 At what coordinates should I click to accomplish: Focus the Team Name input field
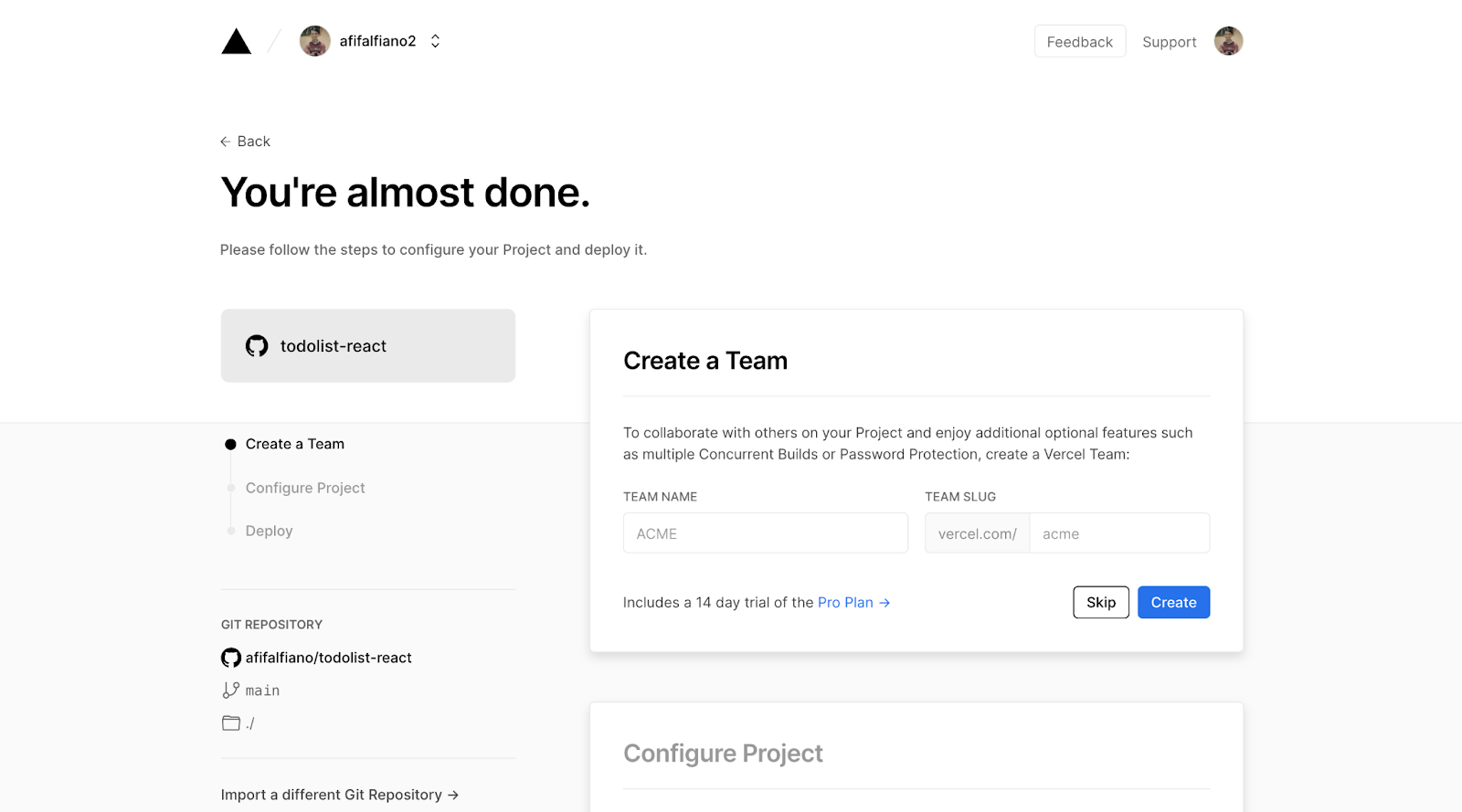pyautogui.click(x=766, y=533)
